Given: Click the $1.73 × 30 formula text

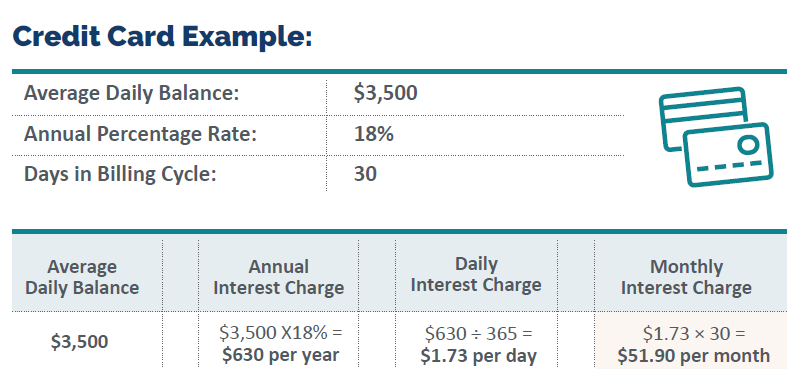Looking at the screenshot, I should (694, 334).
